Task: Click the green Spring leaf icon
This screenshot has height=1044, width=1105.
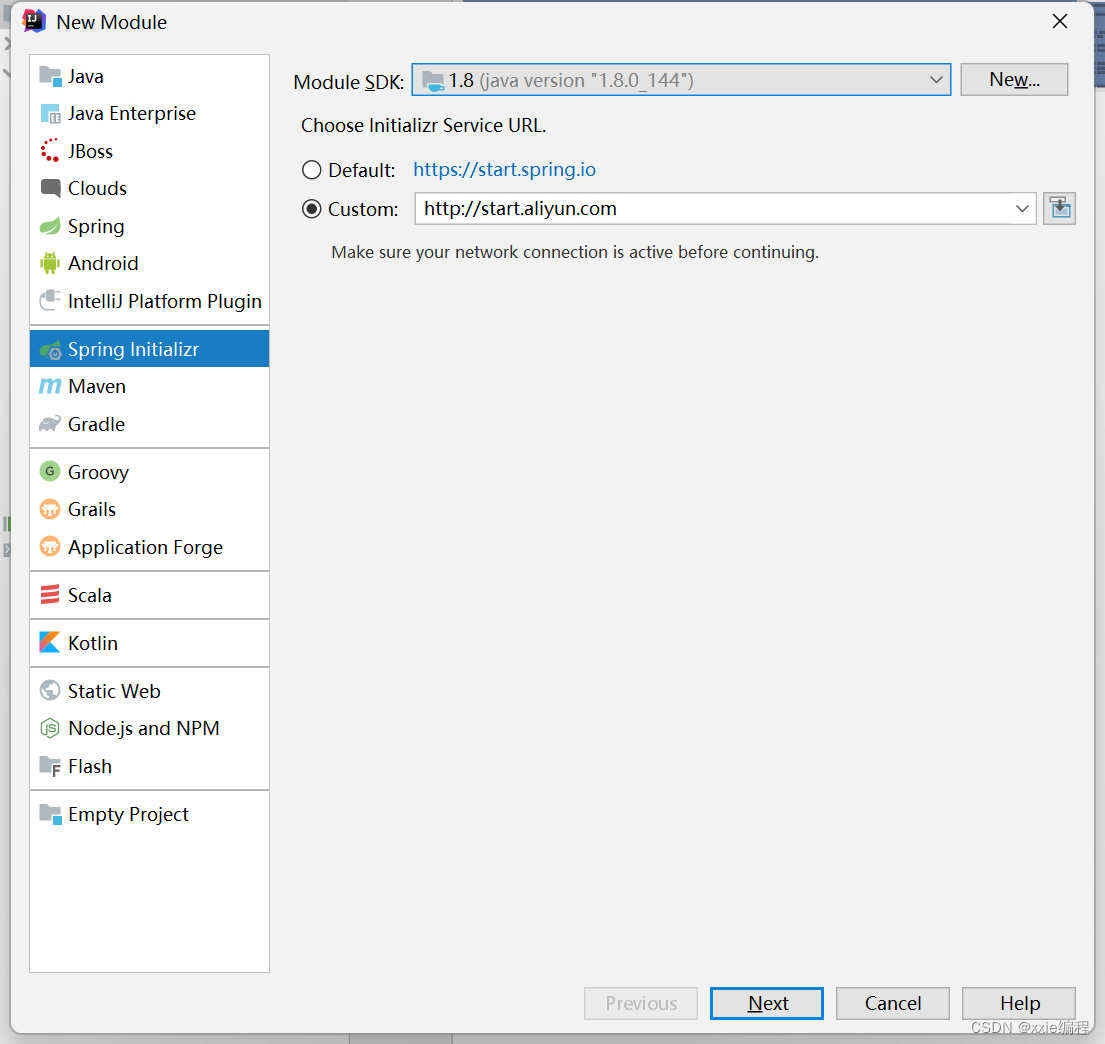Action: click(50, 226)
